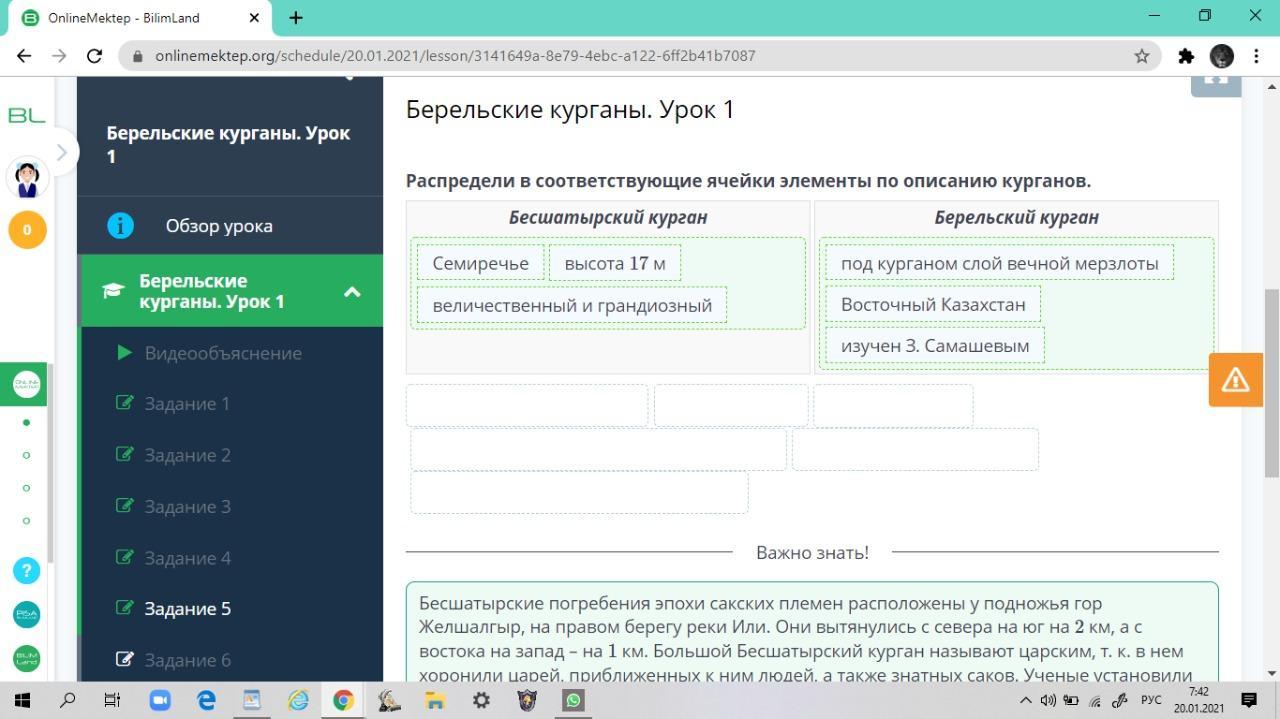Expand sidebar with the right arrow toggle
This screenshot has width=1280, height=719.
point(62,152)
